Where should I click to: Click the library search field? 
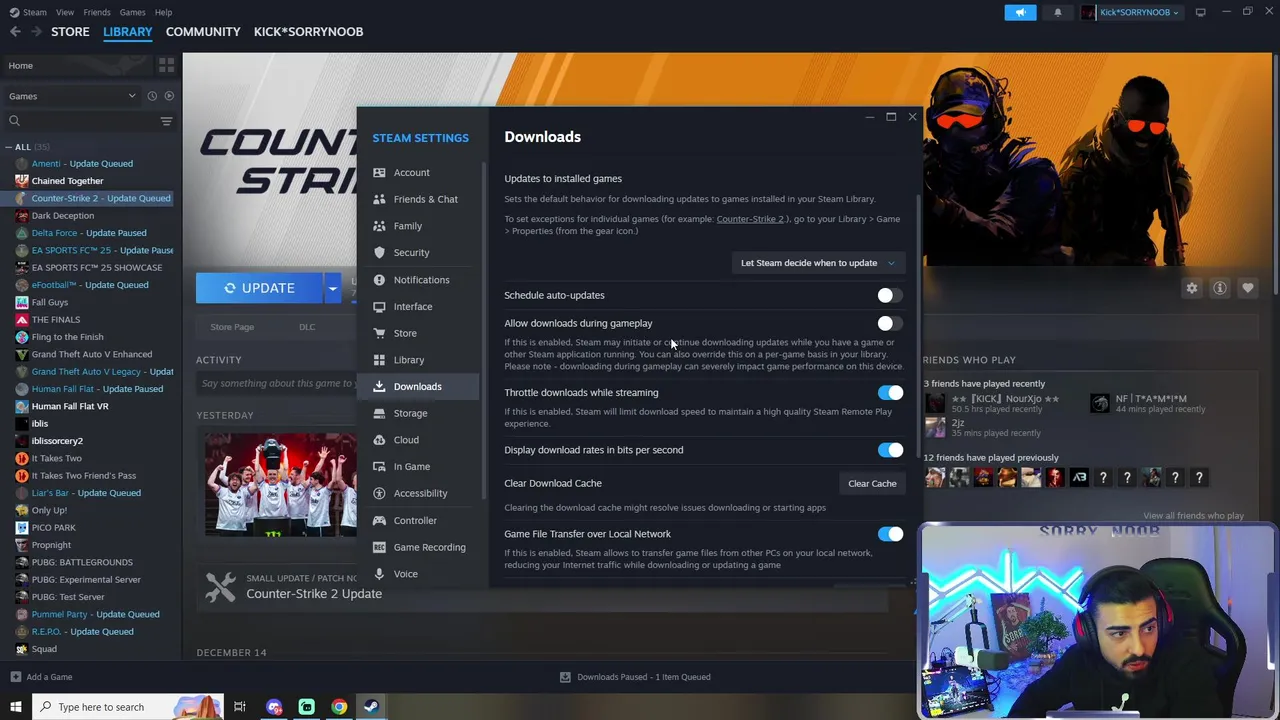(82, 121)
